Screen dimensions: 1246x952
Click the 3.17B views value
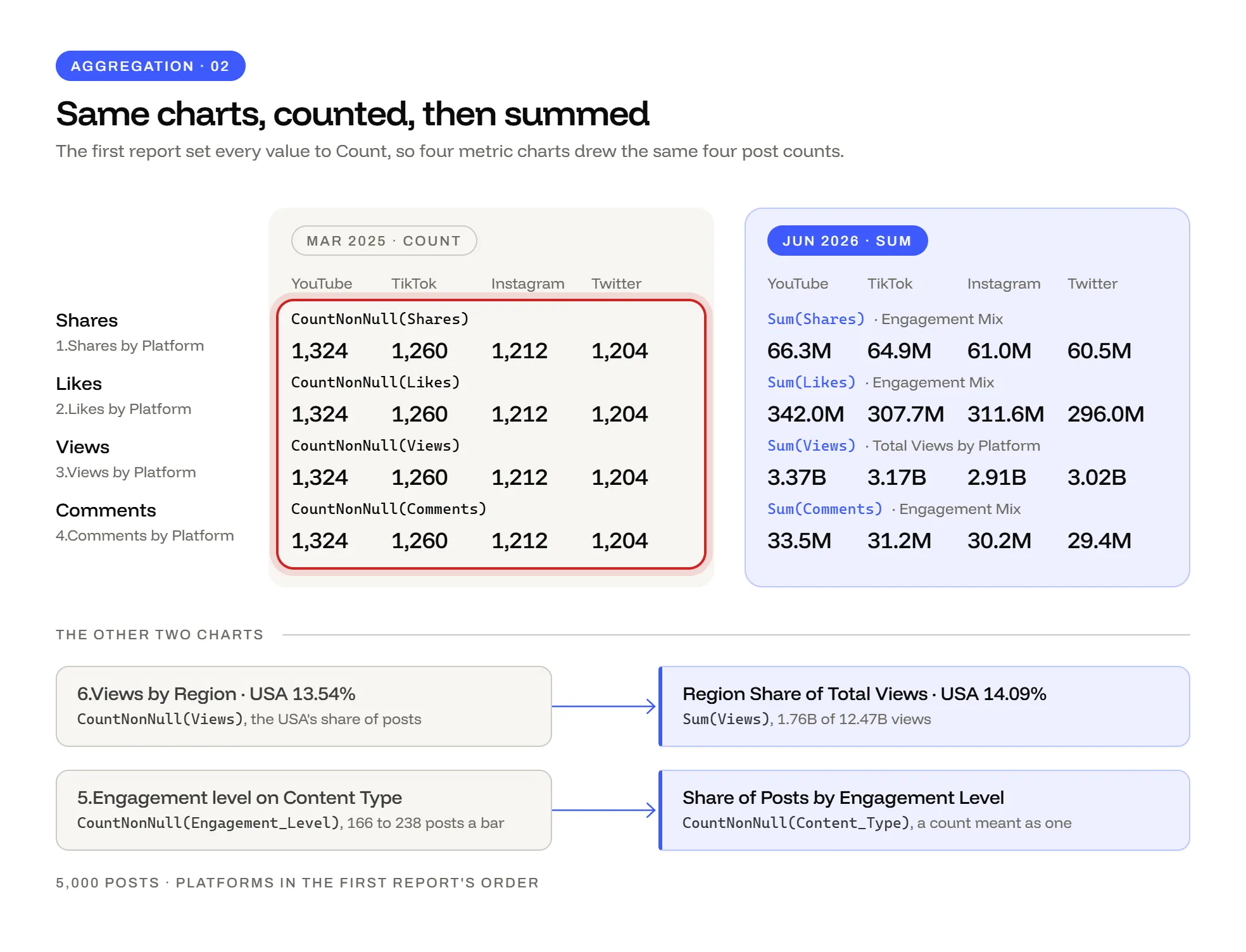[x=897, y=477]
